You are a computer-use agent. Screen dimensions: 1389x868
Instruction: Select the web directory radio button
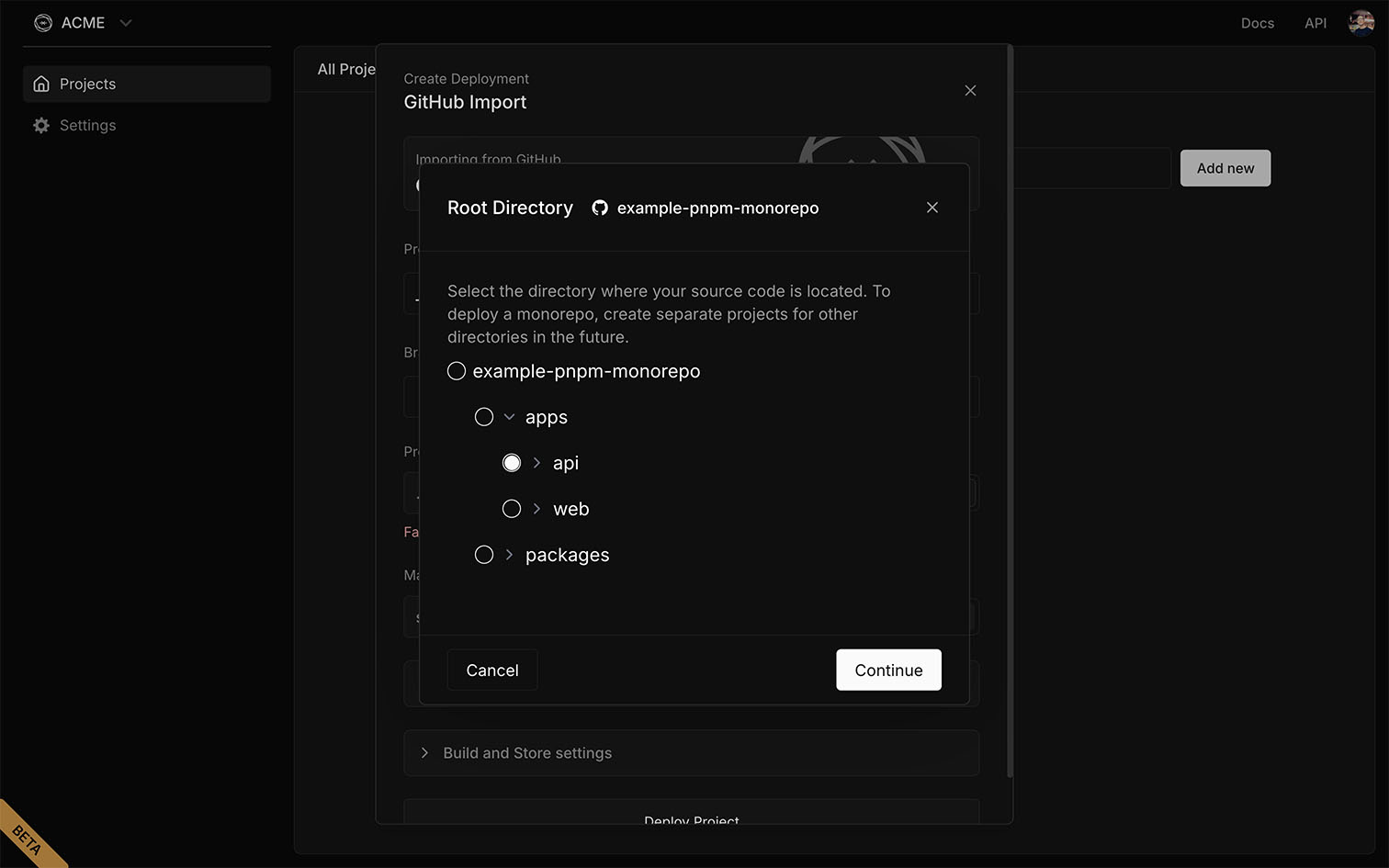pyautogui.click(x=512, y=508)
